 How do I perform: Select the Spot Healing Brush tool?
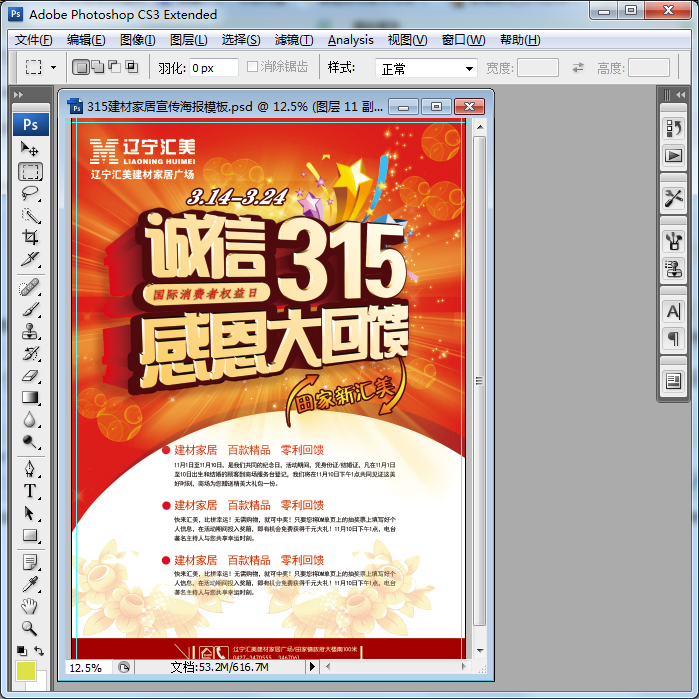pyautogui.click(x=30, y=287)
